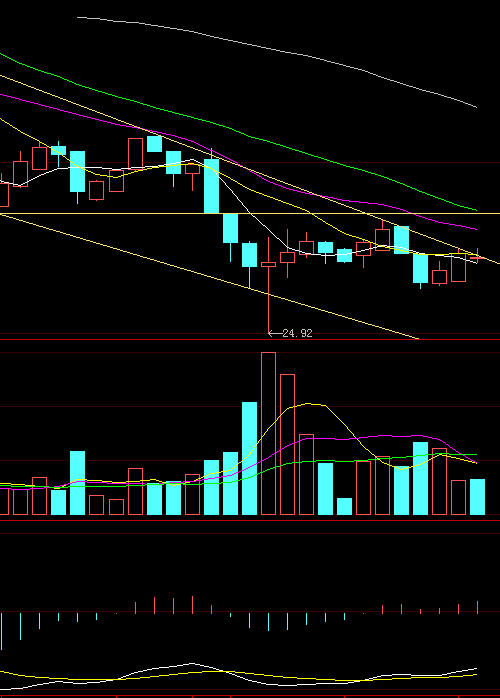Select the tallest red MACD histogram bar

(x=192, y=605)
